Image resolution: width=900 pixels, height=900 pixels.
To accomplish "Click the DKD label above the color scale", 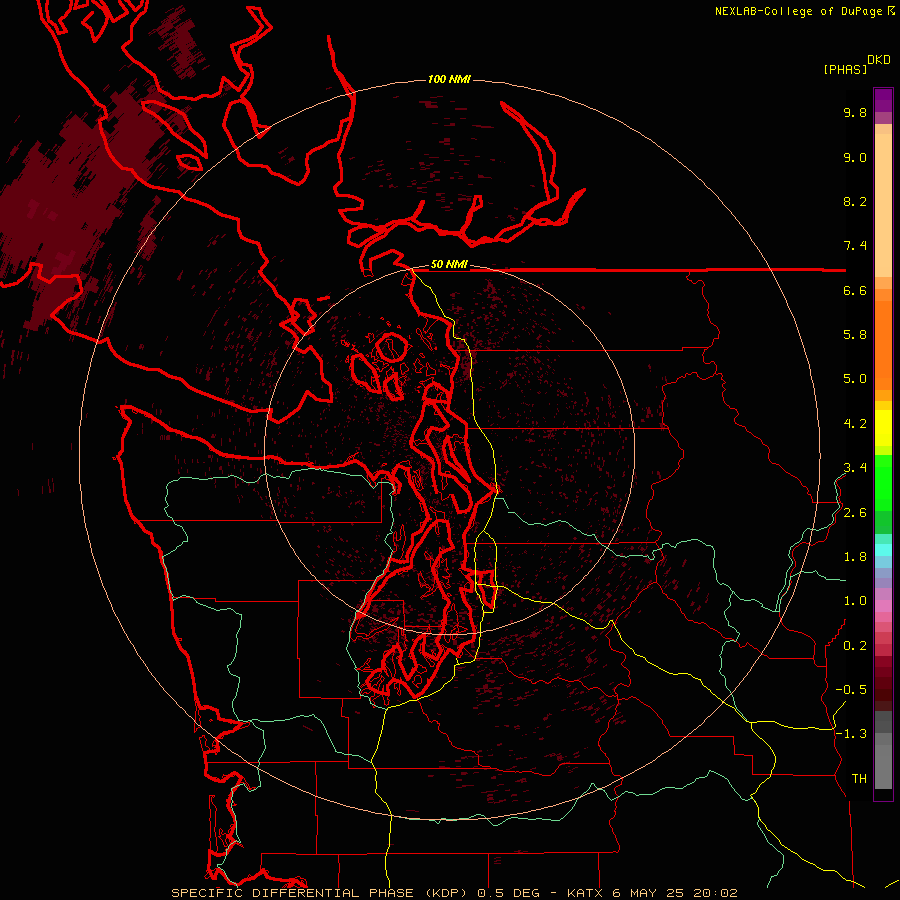I will (x=878, y=60).
